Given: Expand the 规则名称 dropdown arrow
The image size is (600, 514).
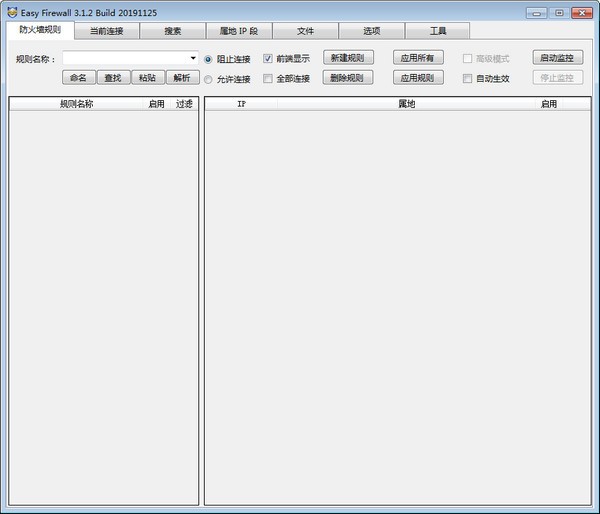Looking at the screenshot, I should pyautogui.click(x=193, y=58).
